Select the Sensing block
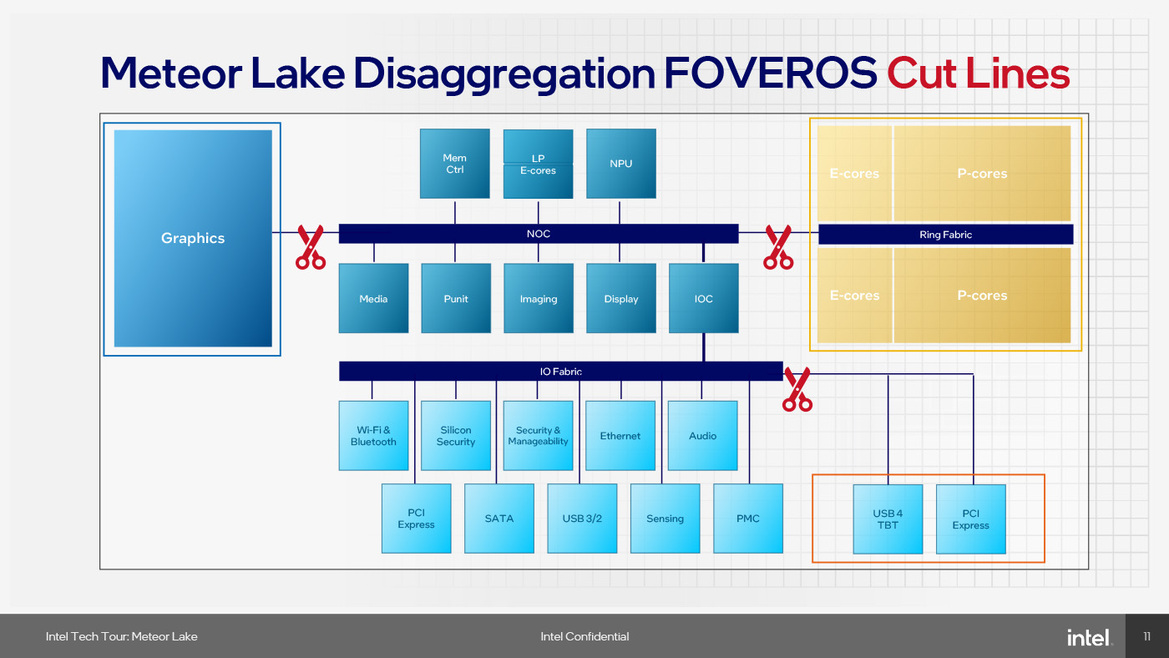 click(665, 519)
